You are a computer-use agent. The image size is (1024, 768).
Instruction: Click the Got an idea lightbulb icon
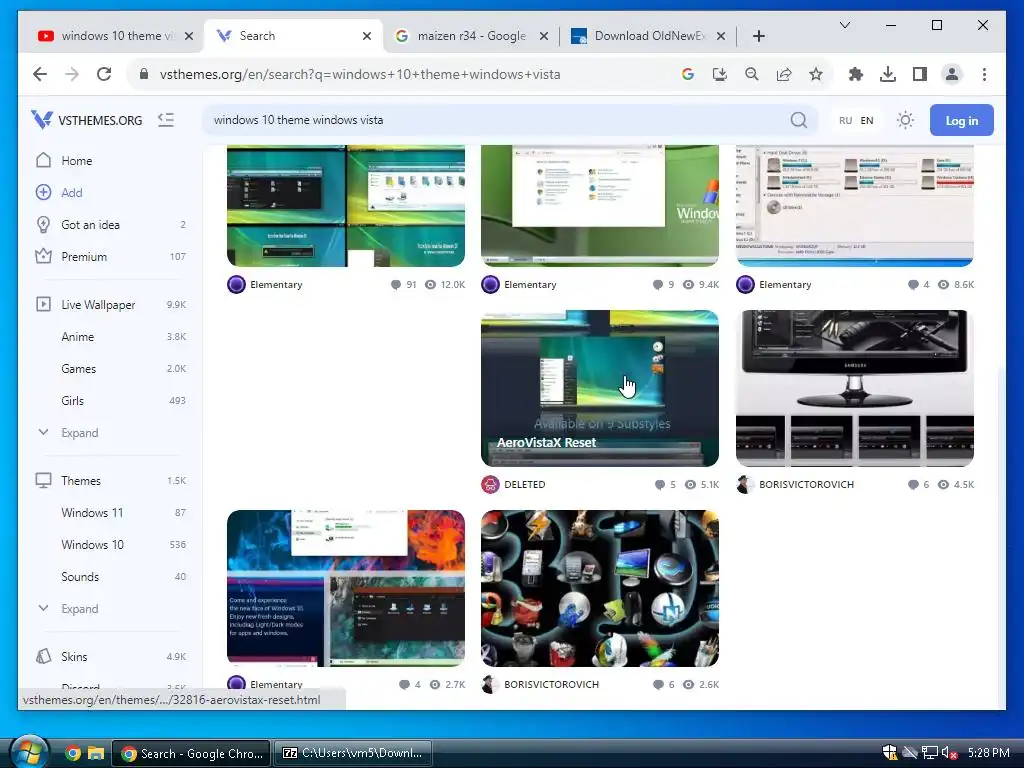point(43,225)
